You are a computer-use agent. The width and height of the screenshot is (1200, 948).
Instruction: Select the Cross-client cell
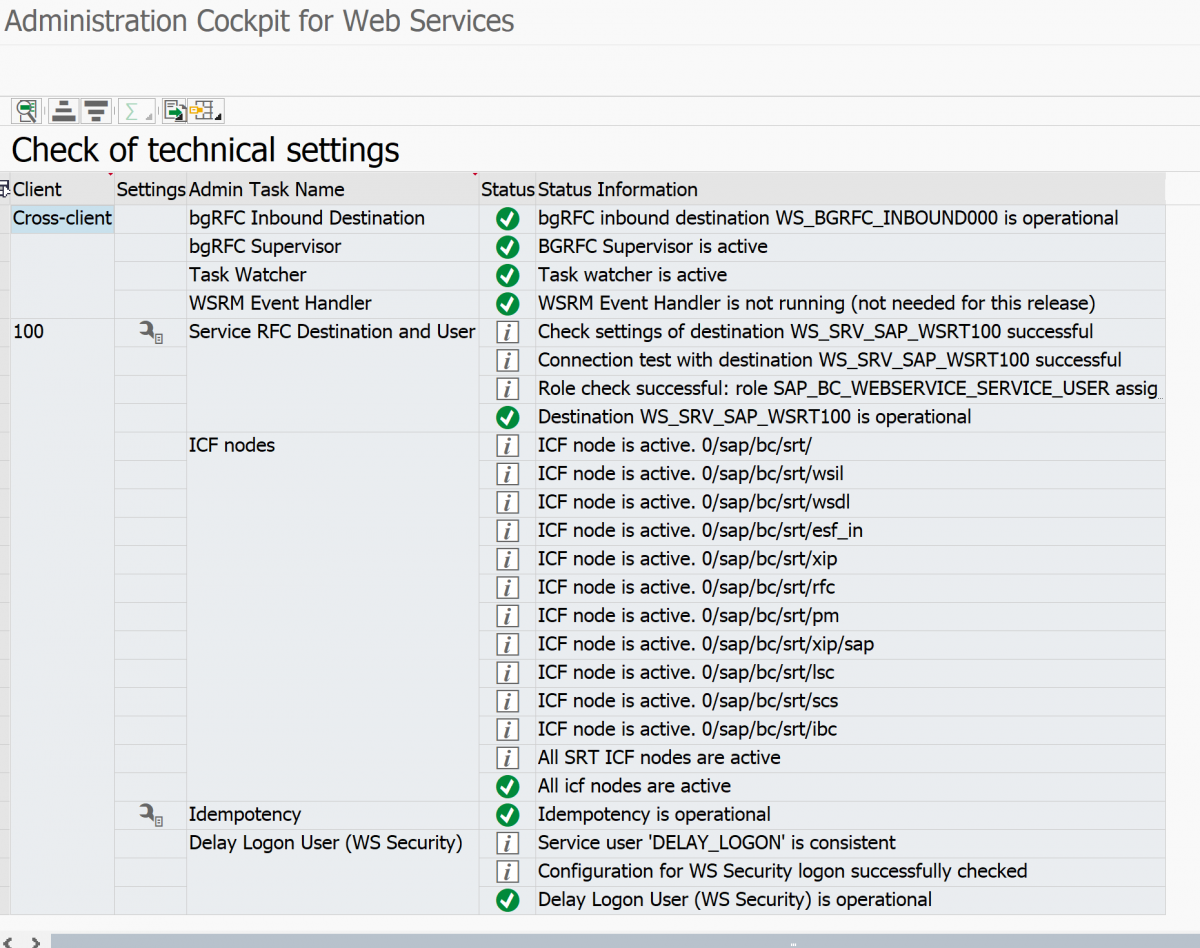click(x=62, y=219)
